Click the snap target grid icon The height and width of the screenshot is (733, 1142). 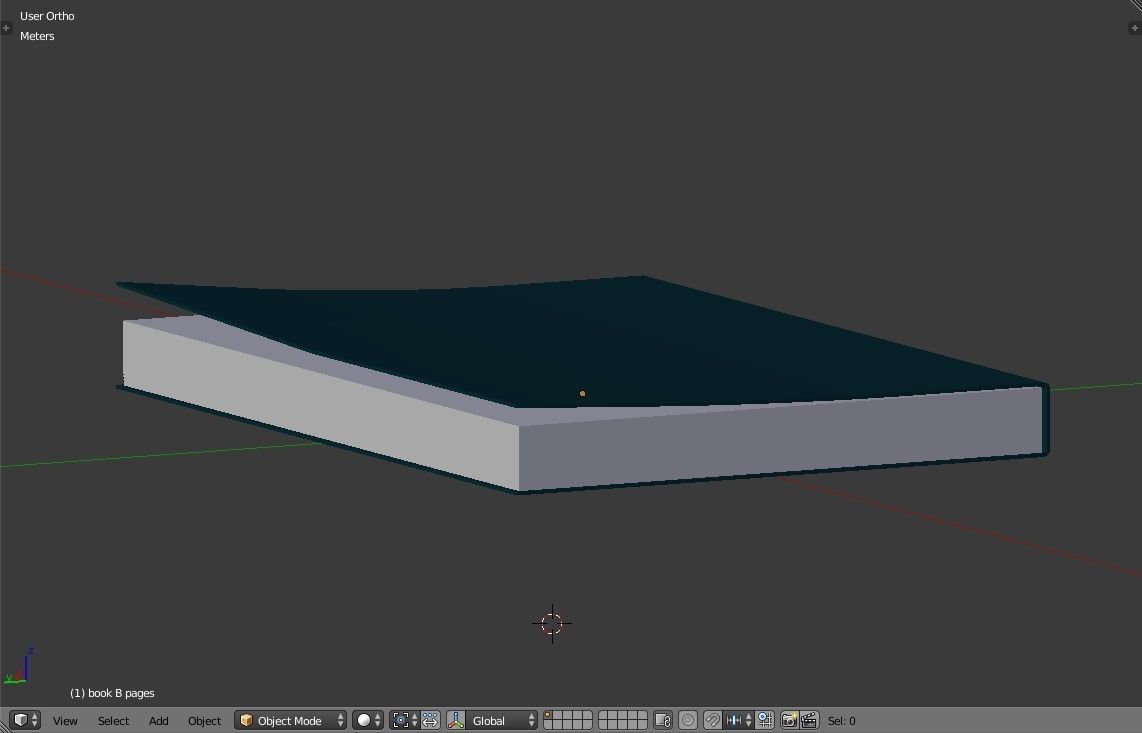click(765, 721)
